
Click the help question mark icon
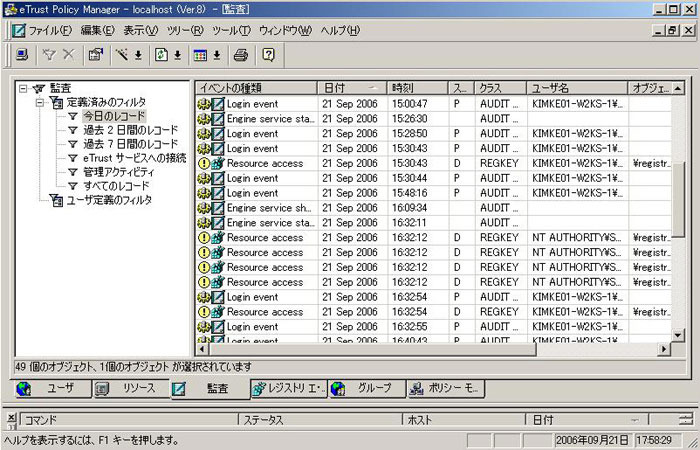pos(268,55)
